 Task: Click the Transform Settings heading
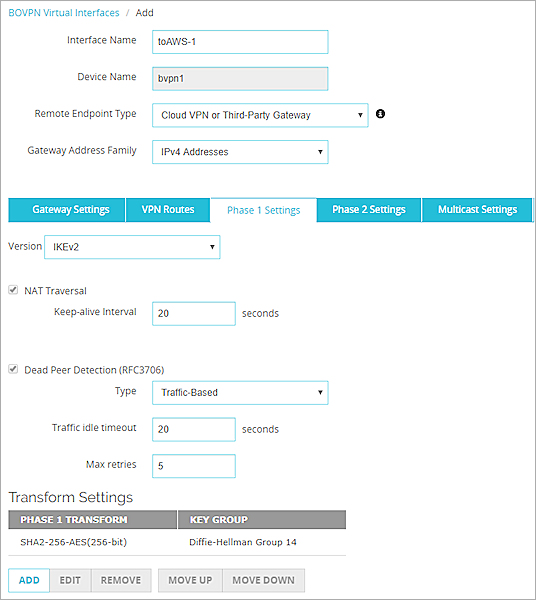71,497
